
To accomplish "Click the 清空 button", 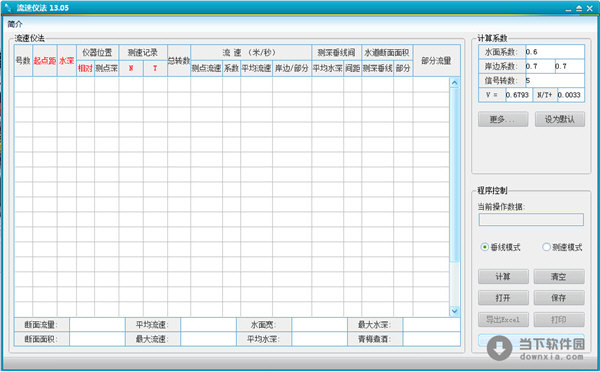I will pos(559,276).
